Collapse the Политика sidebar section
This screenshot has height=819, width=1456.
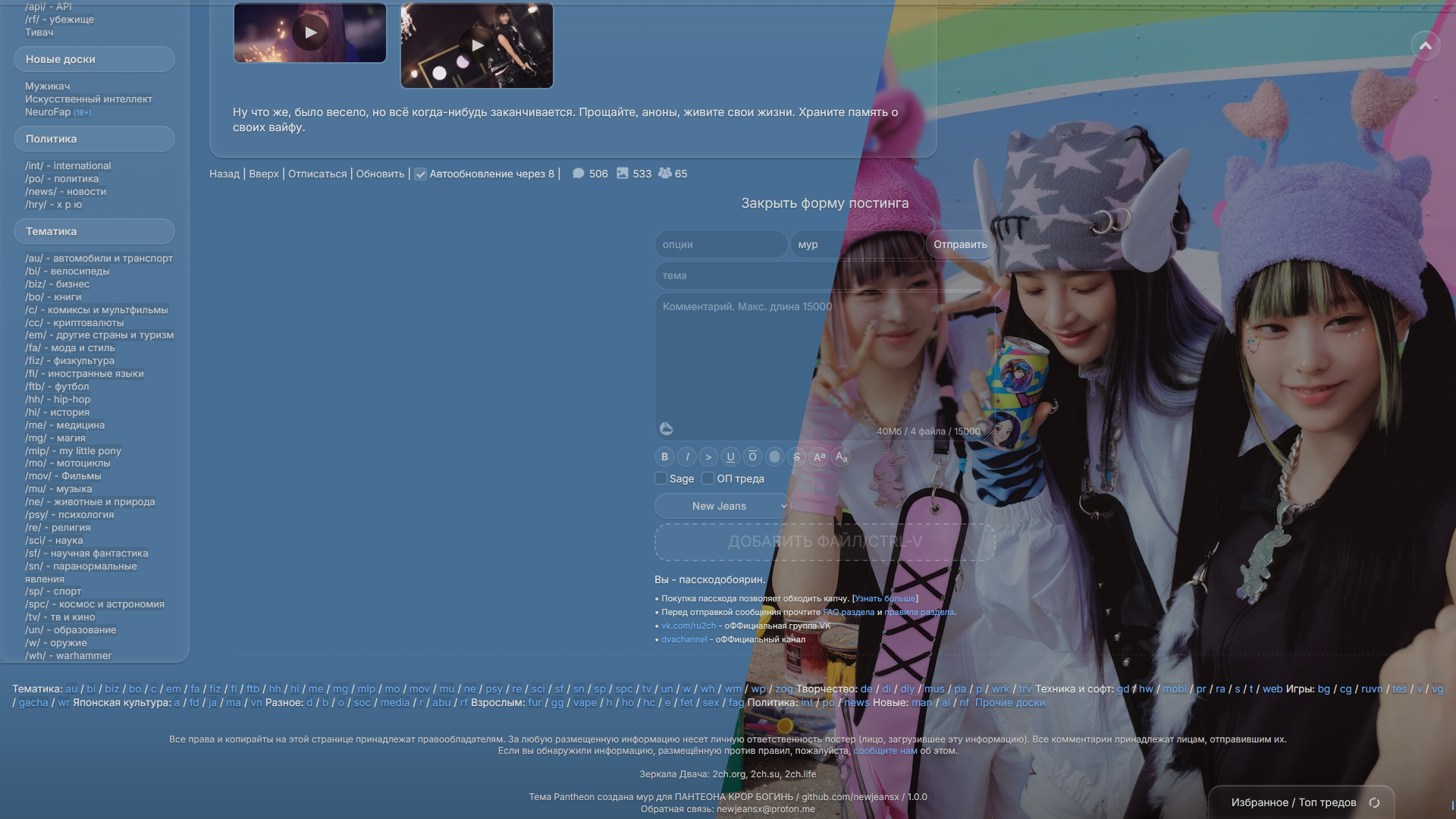pyautogui.click(x=94, y=139)
